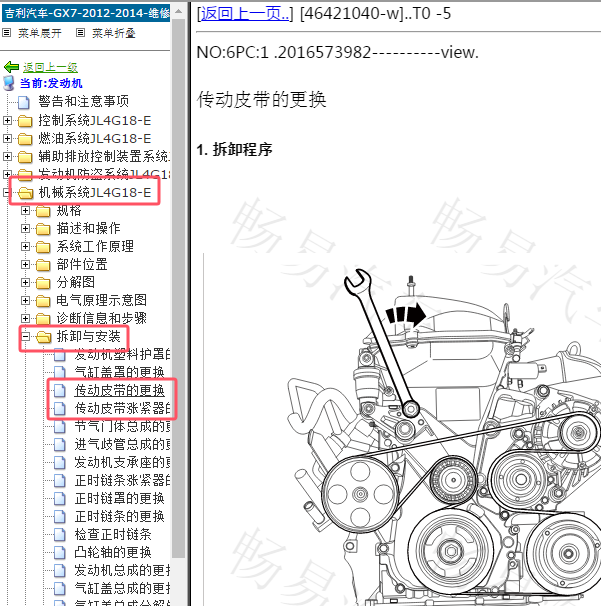This screenshot has width=601, height=606.
Task: Click the open folder icon of 机械系统JL4G18-E
Action: 25,193
